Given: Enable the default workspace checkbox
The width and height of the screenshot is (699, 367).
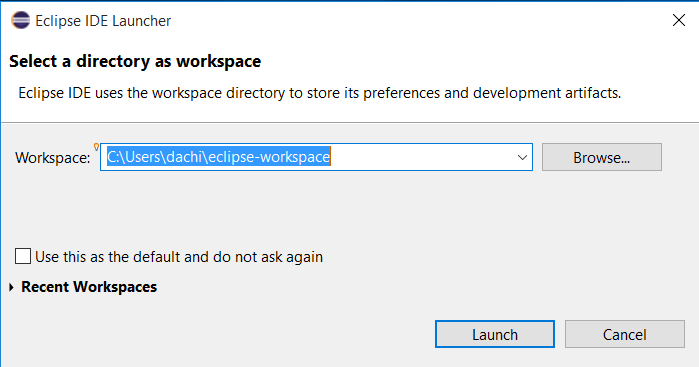Looking at the screenshot, I should point(23,256).
